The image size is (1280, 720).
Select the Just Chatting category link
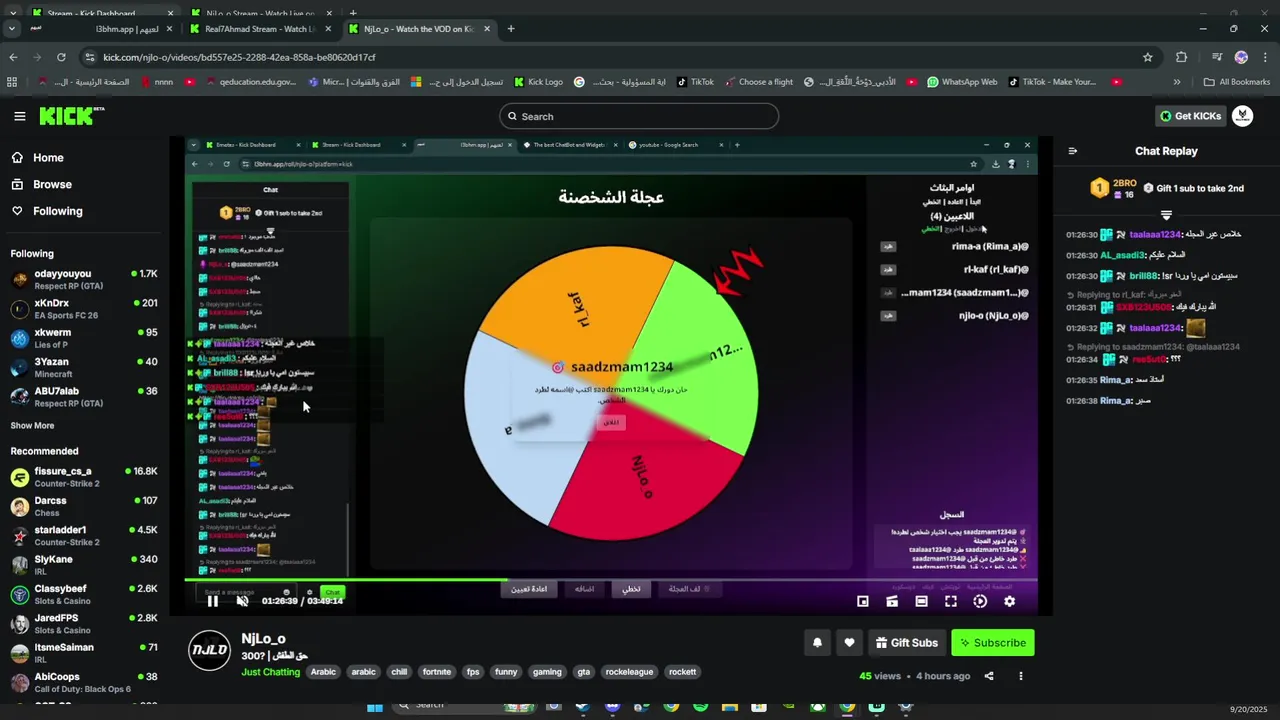tap(271, 672)
